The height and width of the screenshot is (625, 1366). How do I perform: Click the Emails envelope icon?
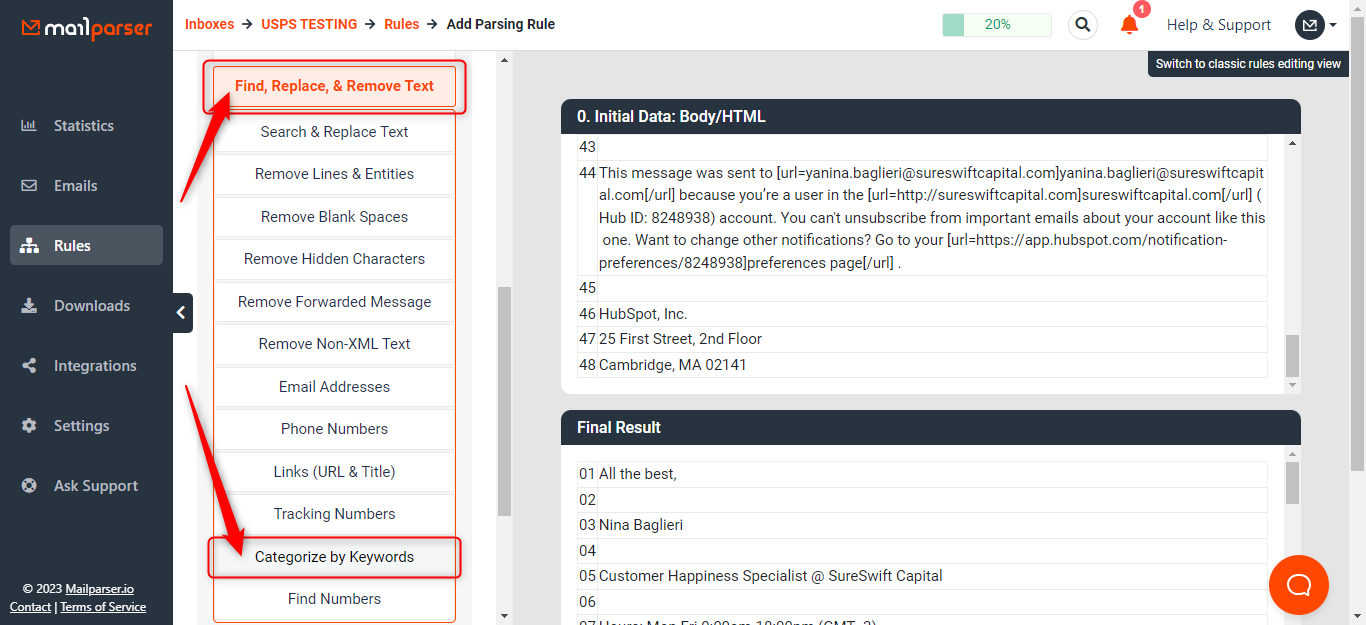click(30, 186)
